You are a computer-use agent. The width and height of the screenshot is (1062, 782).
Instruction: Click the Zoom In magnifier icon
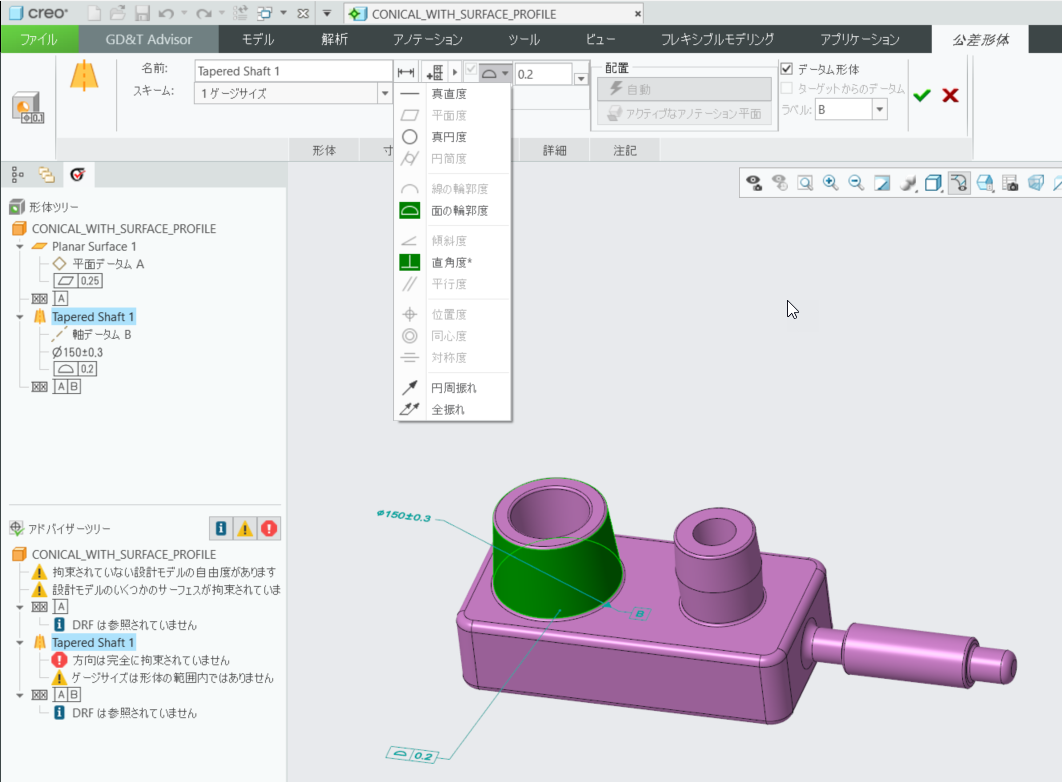pyautogui.click(x=830, y=183)
